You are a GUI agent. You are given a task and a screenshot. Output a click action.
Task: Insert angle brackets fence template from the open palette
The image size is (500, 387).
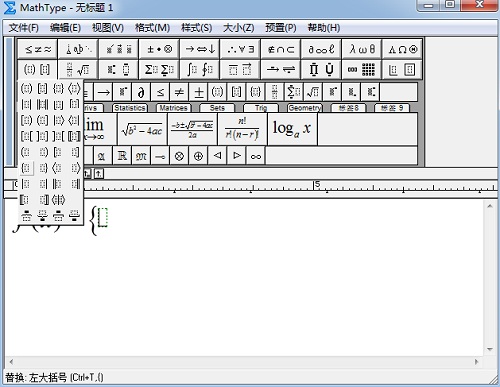[74, 89]
